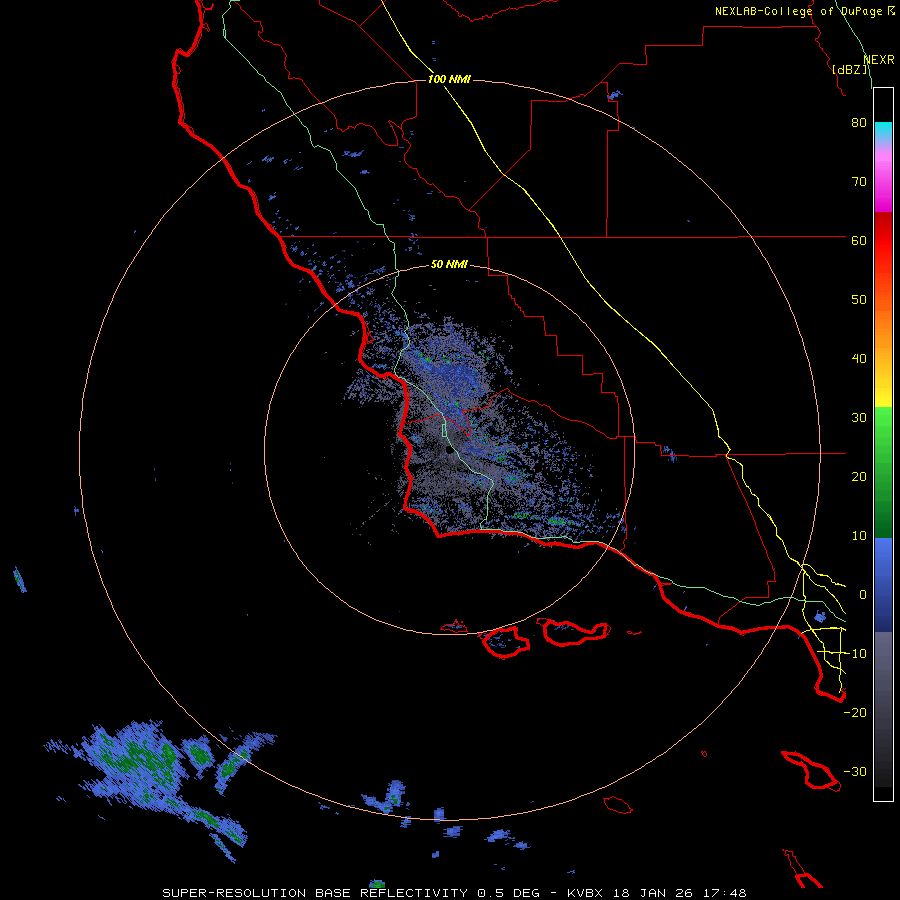Click the 40 dBZ scale label

[x=859, y=359]
